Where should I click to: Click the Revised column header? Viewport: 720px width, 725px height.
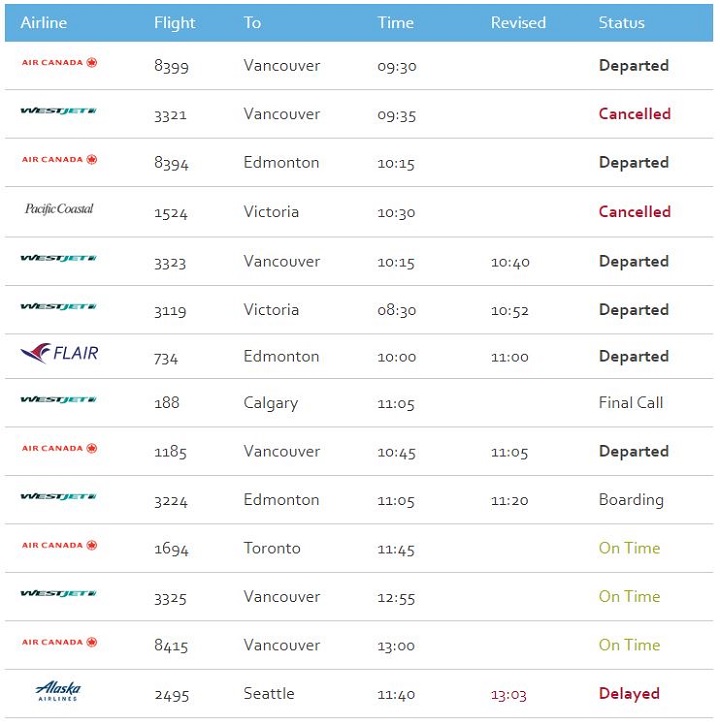coord(518,22)
